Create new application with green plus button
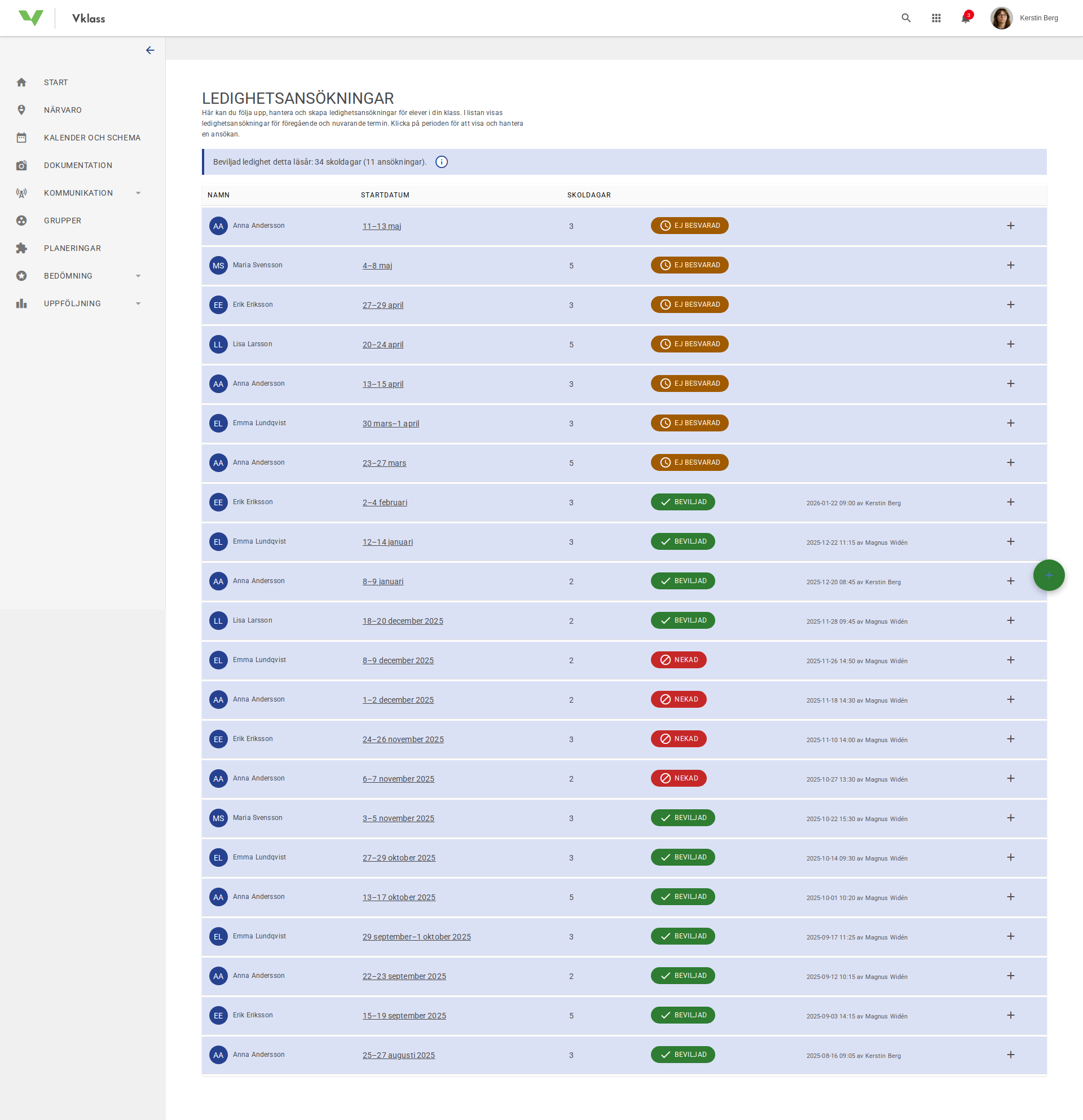 [1049, 575]
